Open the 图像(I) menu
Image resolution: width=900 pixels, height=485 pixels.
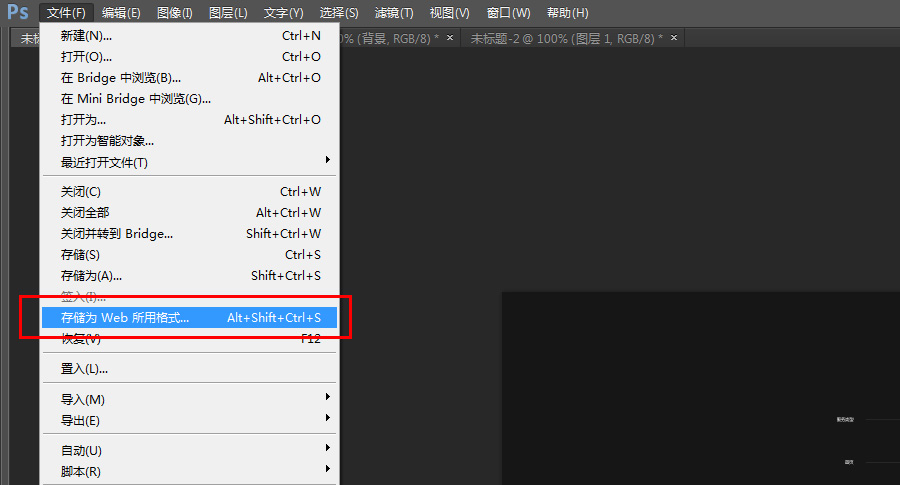click(x=175, y=13)
